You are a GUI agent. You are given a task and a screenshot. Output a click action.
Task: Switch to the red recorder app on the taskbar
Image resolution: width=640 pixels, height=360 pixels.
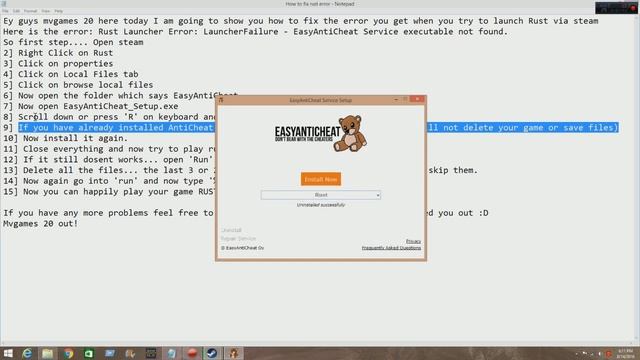[x=192, y=353]
